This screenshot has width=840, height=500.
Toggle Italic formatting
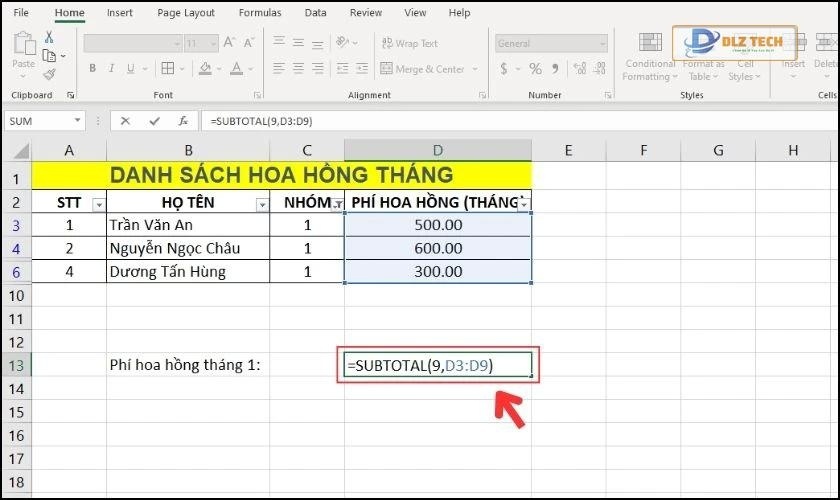(x=114, y=69)
